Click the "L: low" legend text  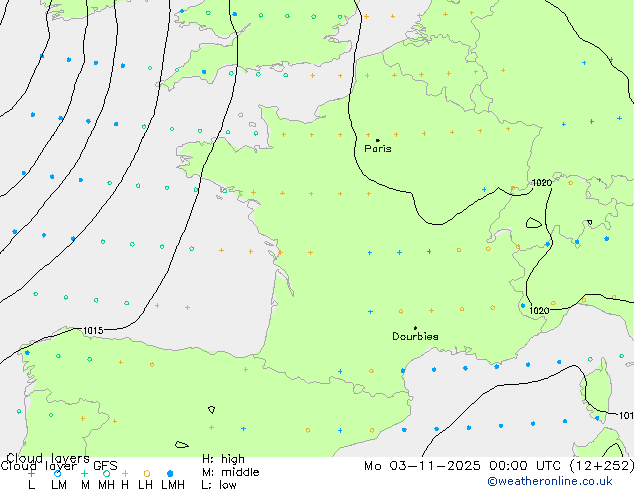219,485
